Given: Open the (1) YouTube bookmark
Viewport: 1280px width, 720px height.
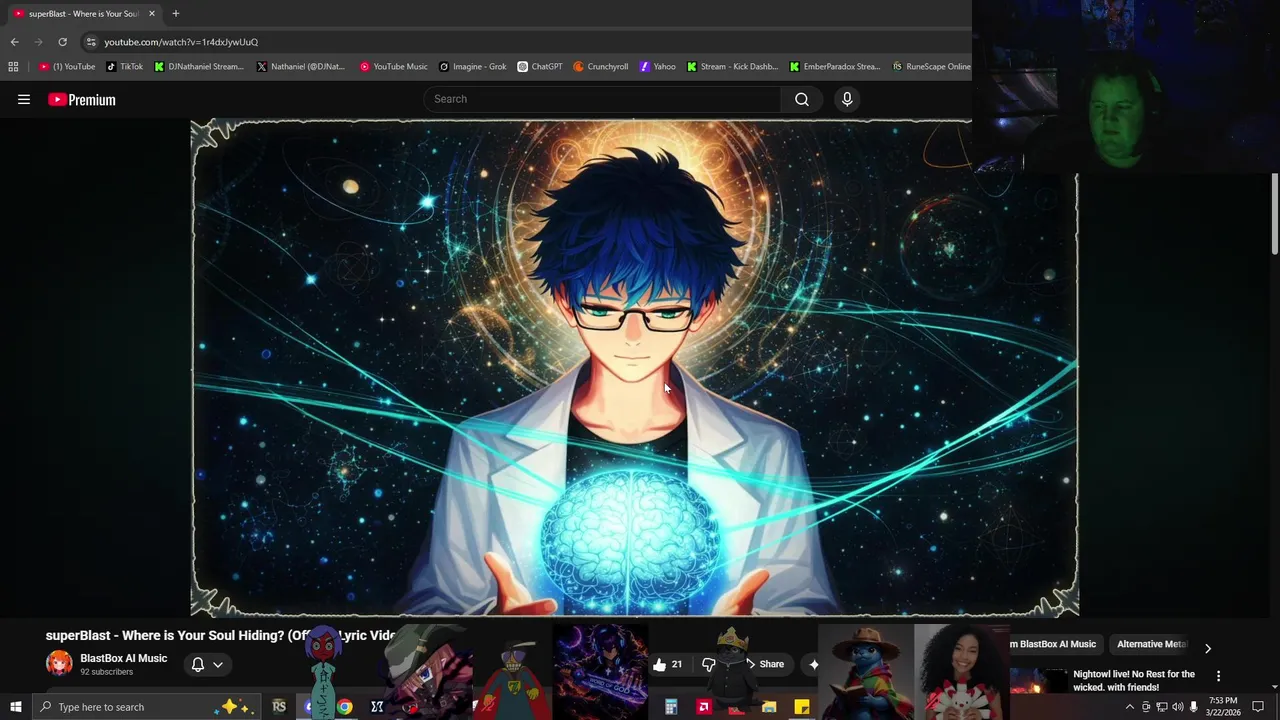Looking at the screenshot, I should 67,67.
